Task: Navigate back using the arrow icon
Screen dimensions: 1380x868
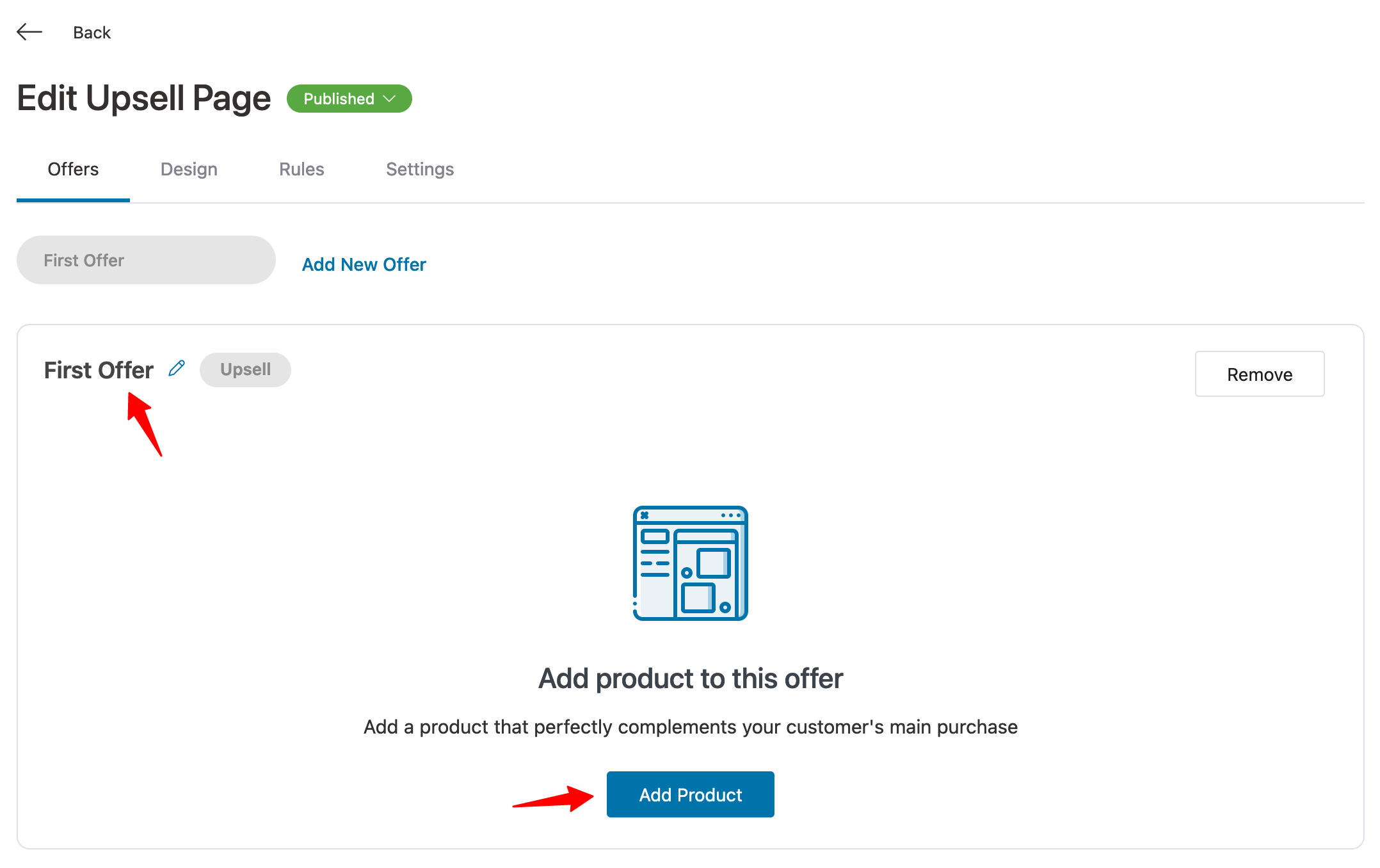Action: click(x=29, y=31)
